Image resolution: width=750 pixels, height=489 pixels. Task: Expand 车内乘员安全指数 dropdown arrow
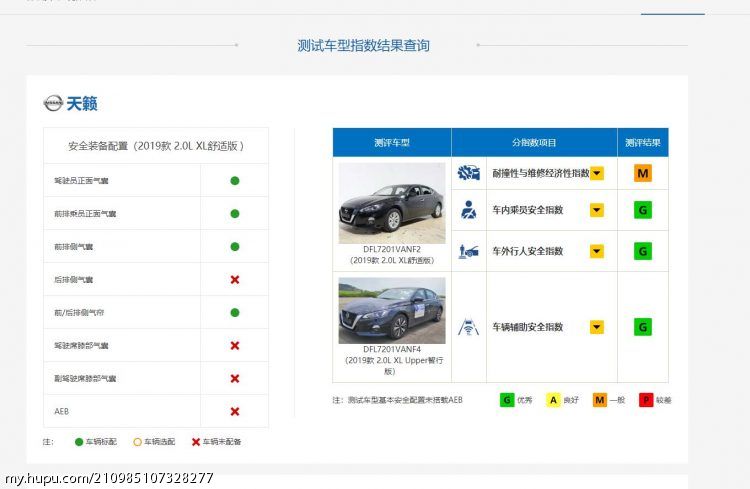(x=596, y=210)
